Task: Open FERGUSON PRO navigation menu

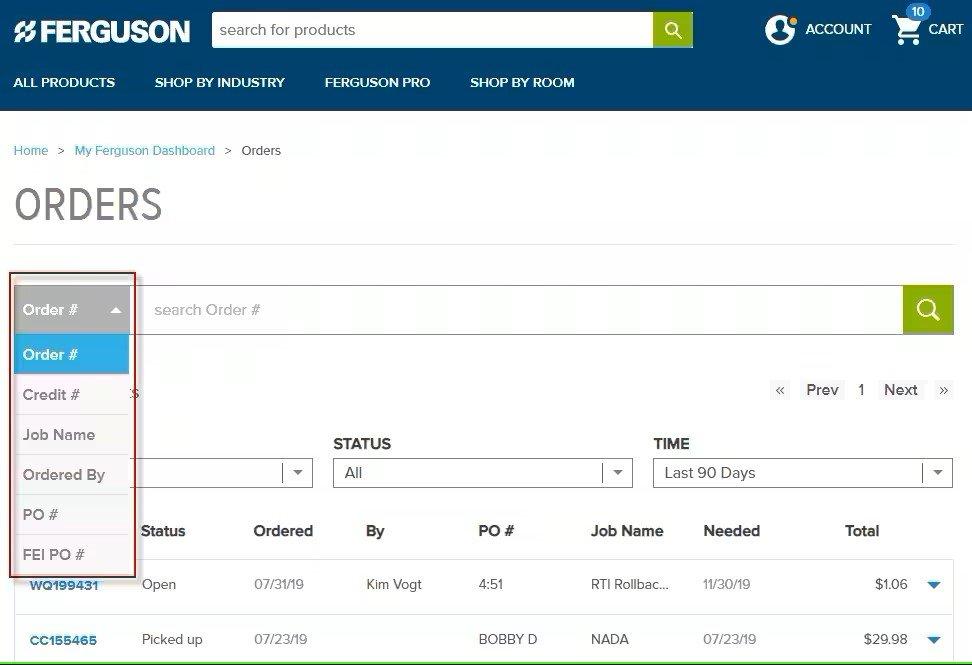Action: pyautogui.click(x=377, y=82)
